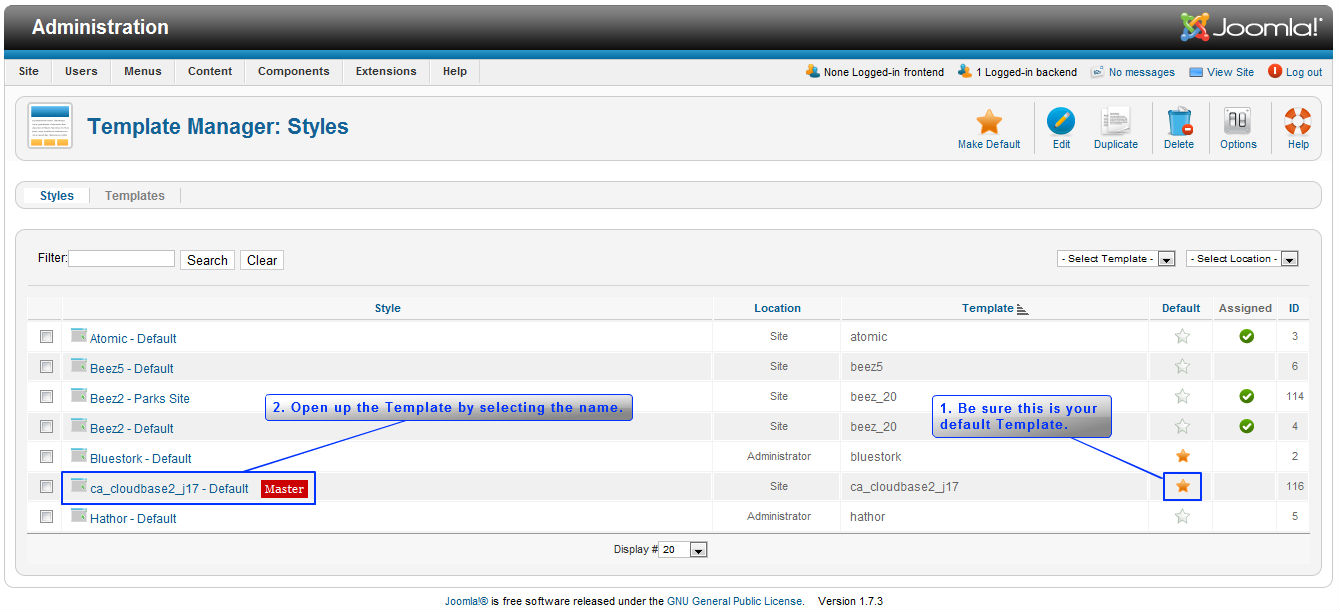Image resolution: width=1340 pixels, height=612 pixels.
Task: Click the default star for Hathor - Default
Action: coord(1182,517)
